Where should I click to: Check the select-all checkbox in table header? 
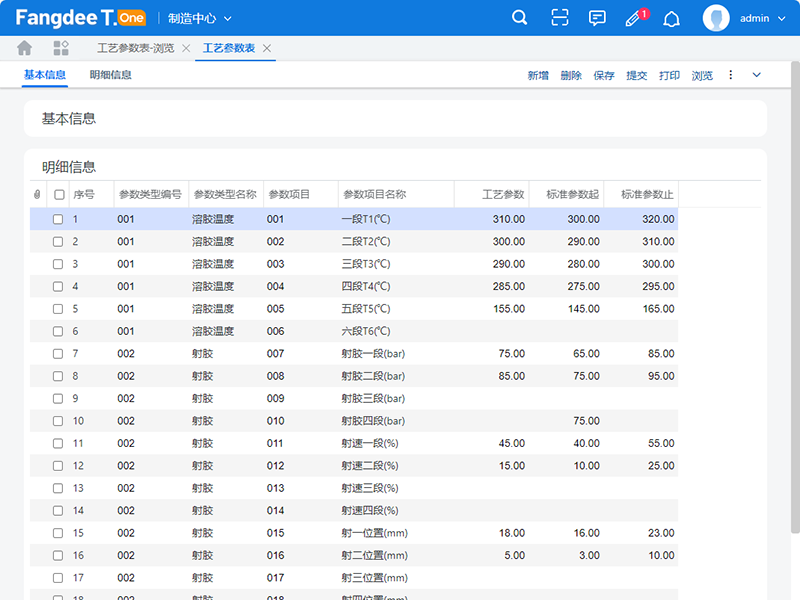58,194
